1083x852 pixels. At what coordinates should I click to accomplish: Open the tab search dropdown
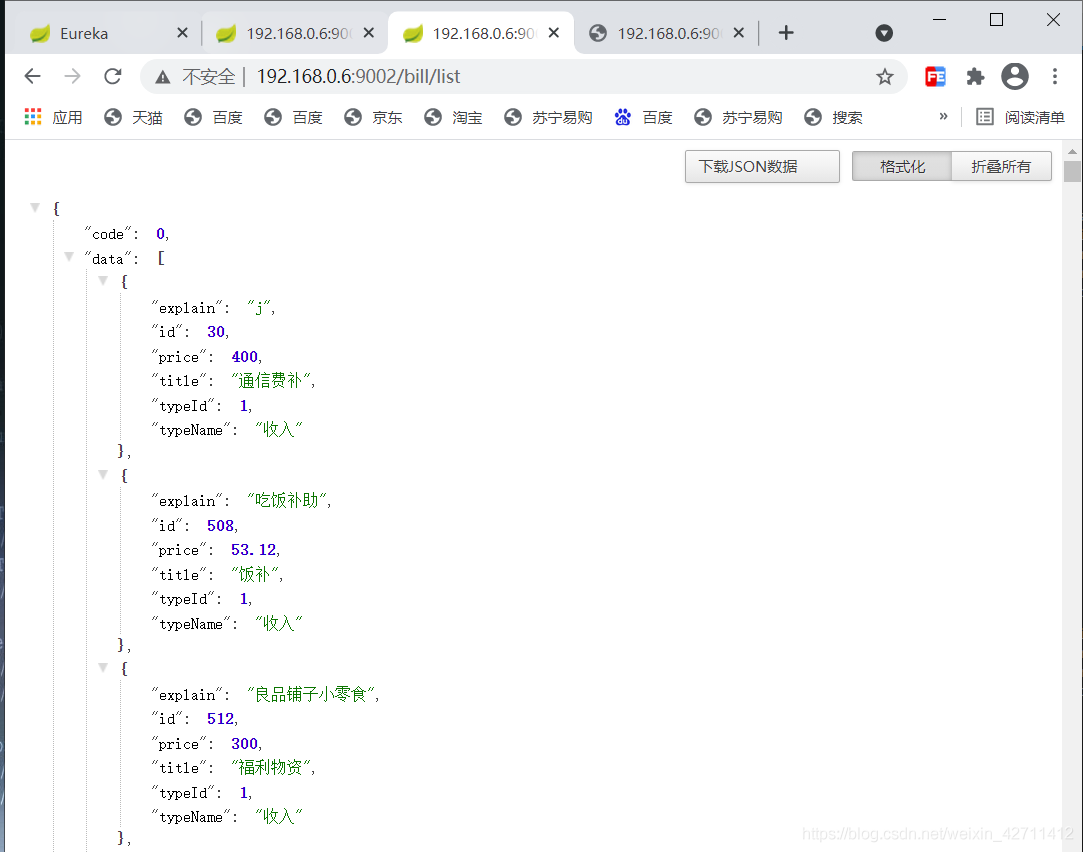(x=884, y=33)
